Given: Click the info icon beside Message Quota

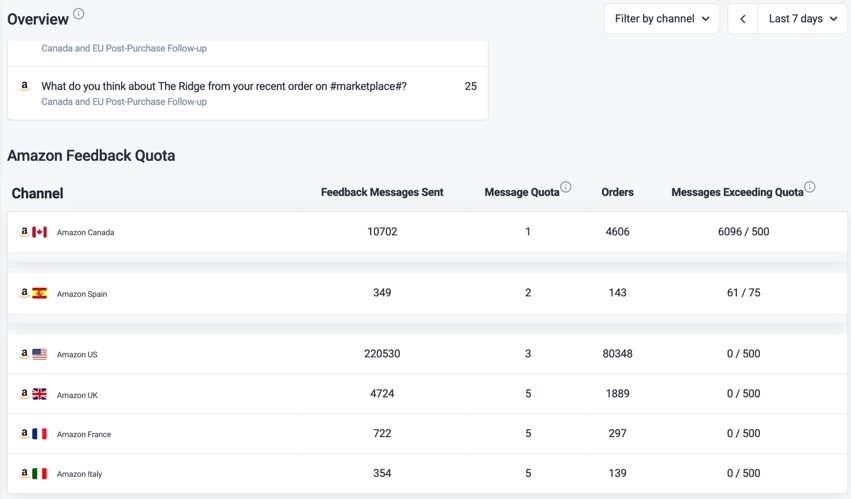Looking at the screenshot, I should (x=566, y=187).
